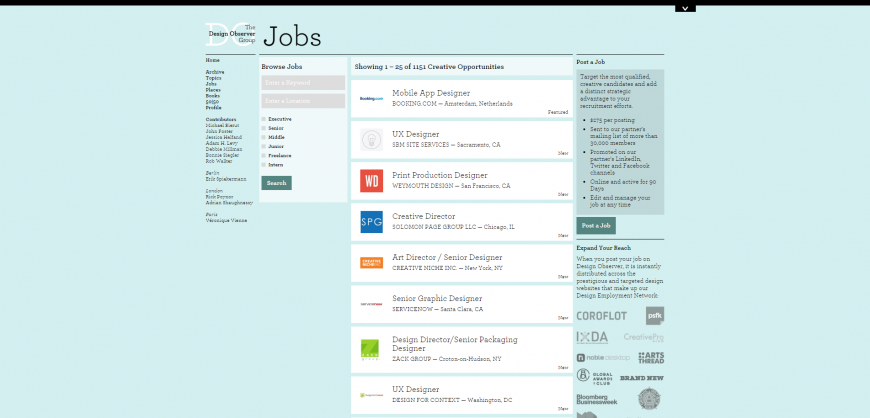The image size is (870, 418).
Task: Check the Intern checkbox
Action: pyautogui.click(x=264, y=165)
